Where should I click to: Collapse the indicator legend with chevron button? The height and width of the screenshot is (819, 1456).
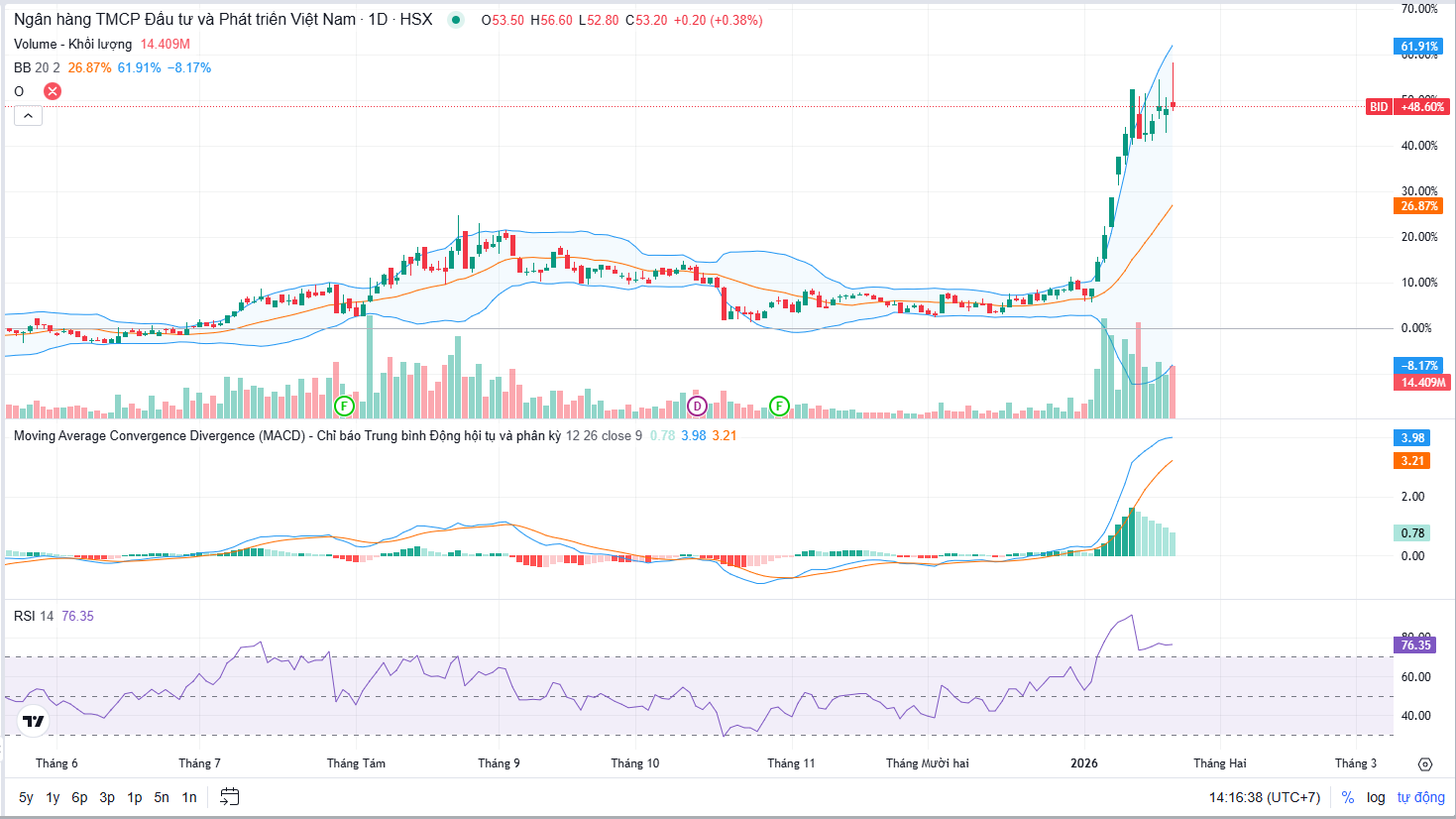28,116
